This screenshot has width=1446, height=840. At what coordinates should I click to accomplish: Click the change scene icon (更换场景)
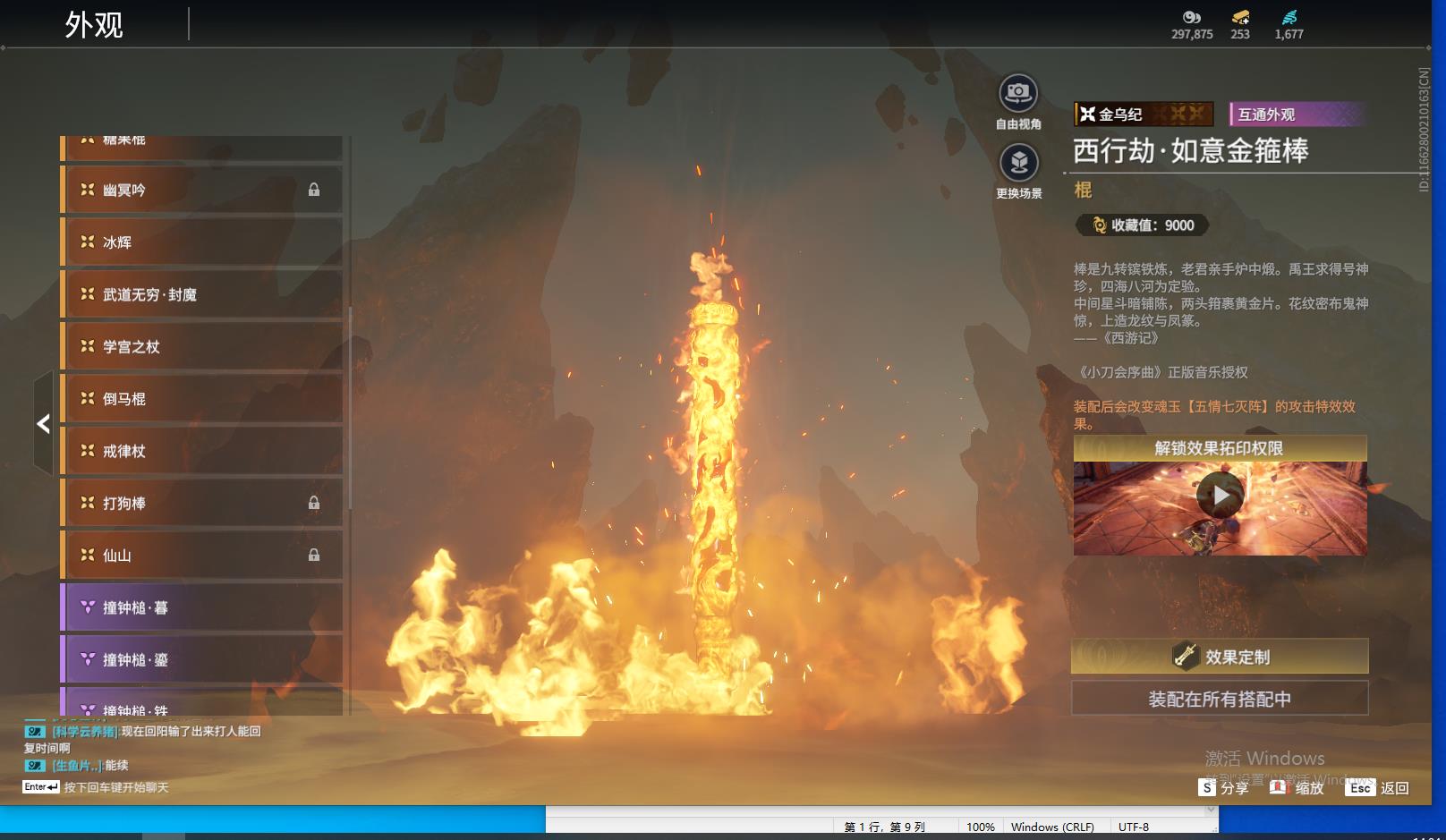[1018, 163]
